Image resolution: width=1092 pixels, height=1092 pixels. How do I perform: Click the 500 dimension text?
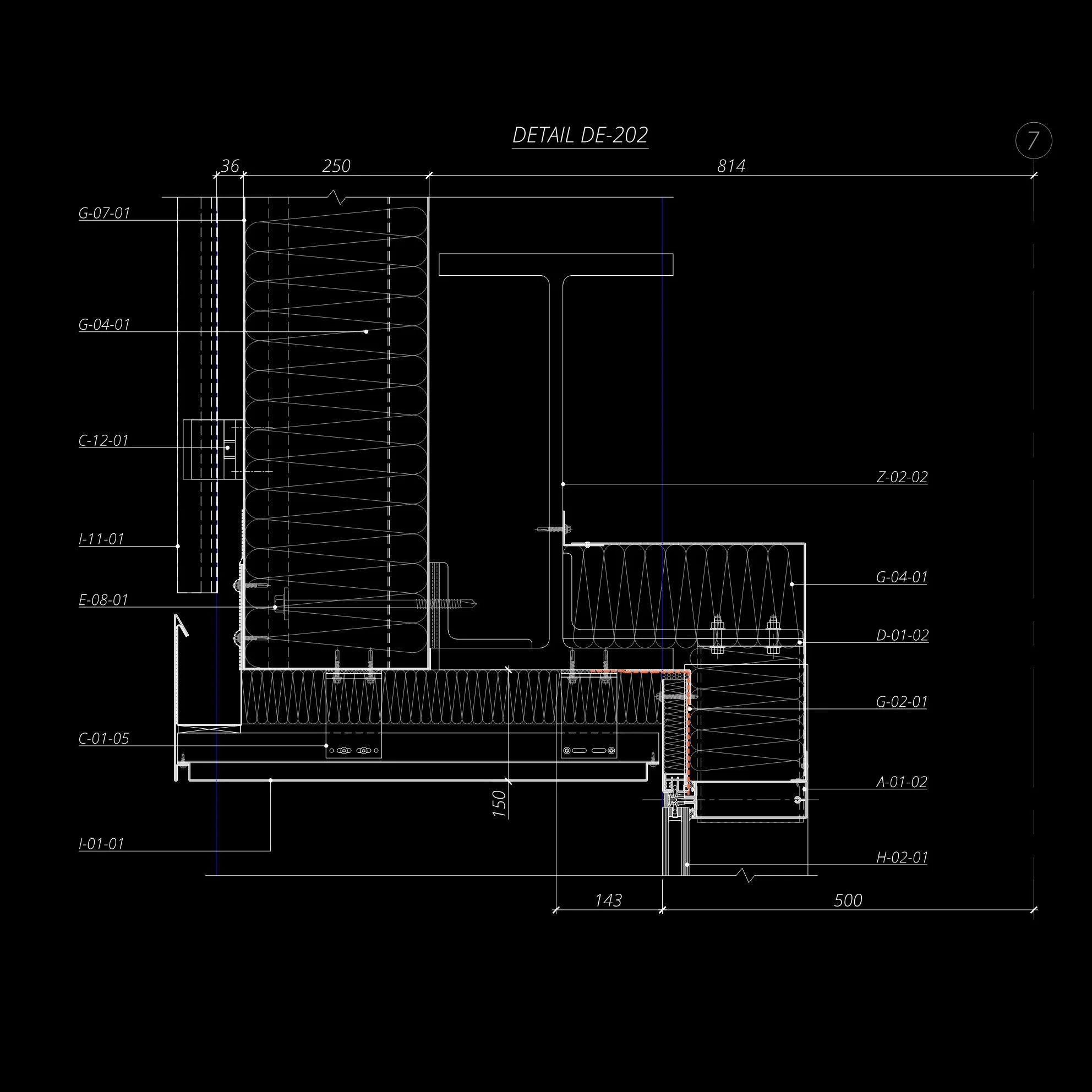pyautogui.click(x=848, y=900)
